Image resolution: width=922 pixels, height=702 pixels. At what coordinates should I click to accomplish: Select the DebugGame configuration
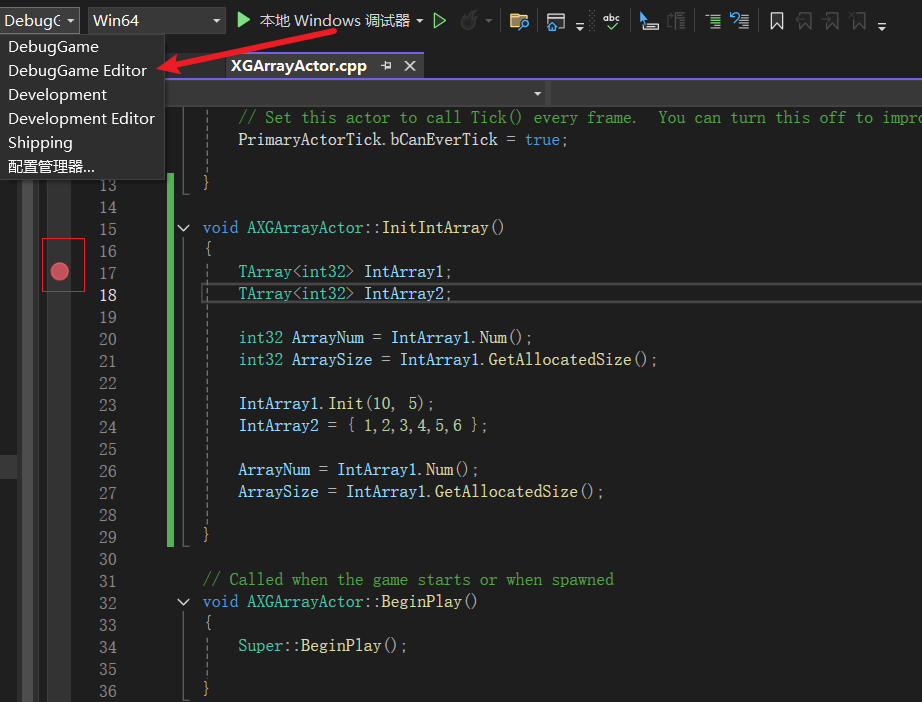[x=82, y=46]
